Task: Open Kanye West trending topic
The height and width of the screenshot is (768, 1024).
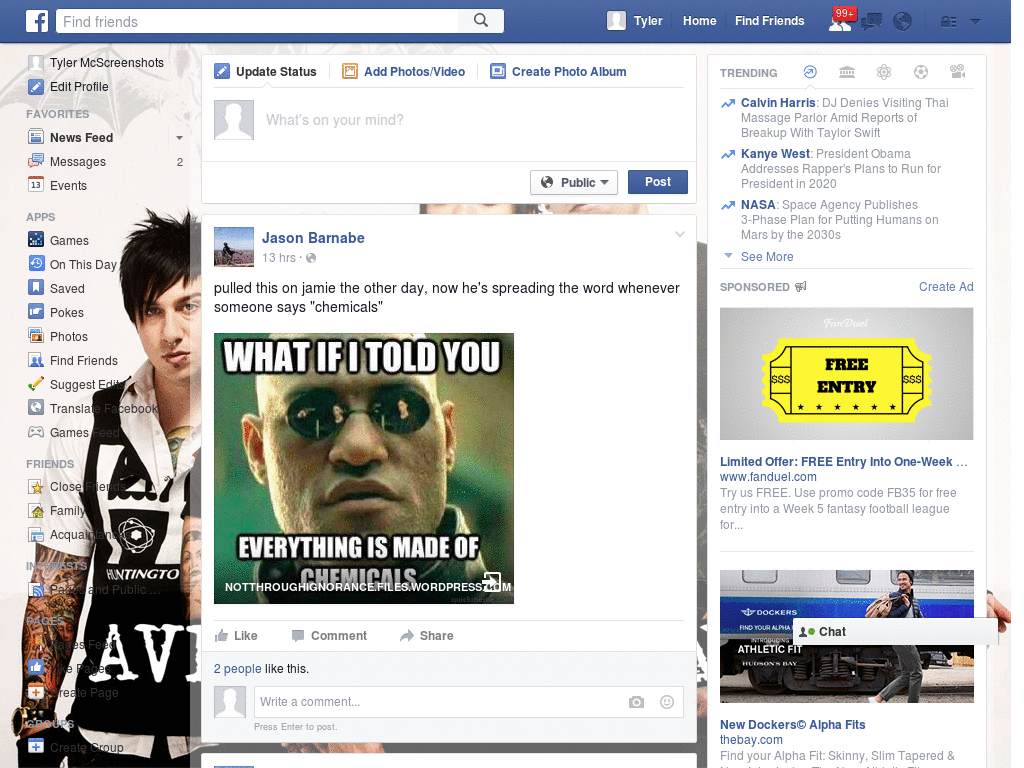Action: 775,153
